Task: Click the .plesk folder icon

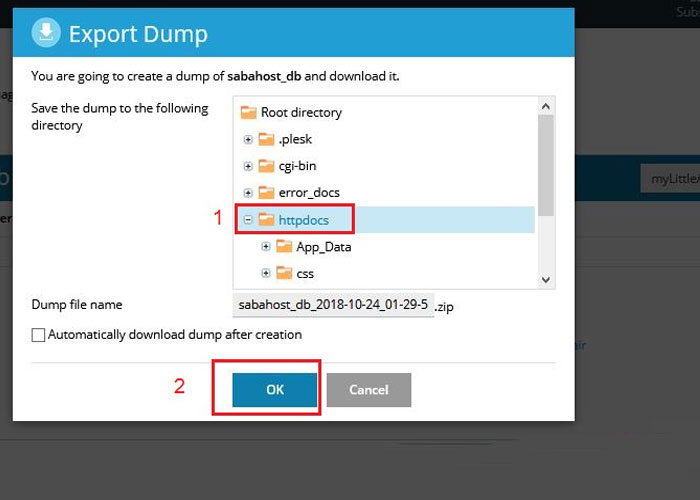Action: click(266, 139)
